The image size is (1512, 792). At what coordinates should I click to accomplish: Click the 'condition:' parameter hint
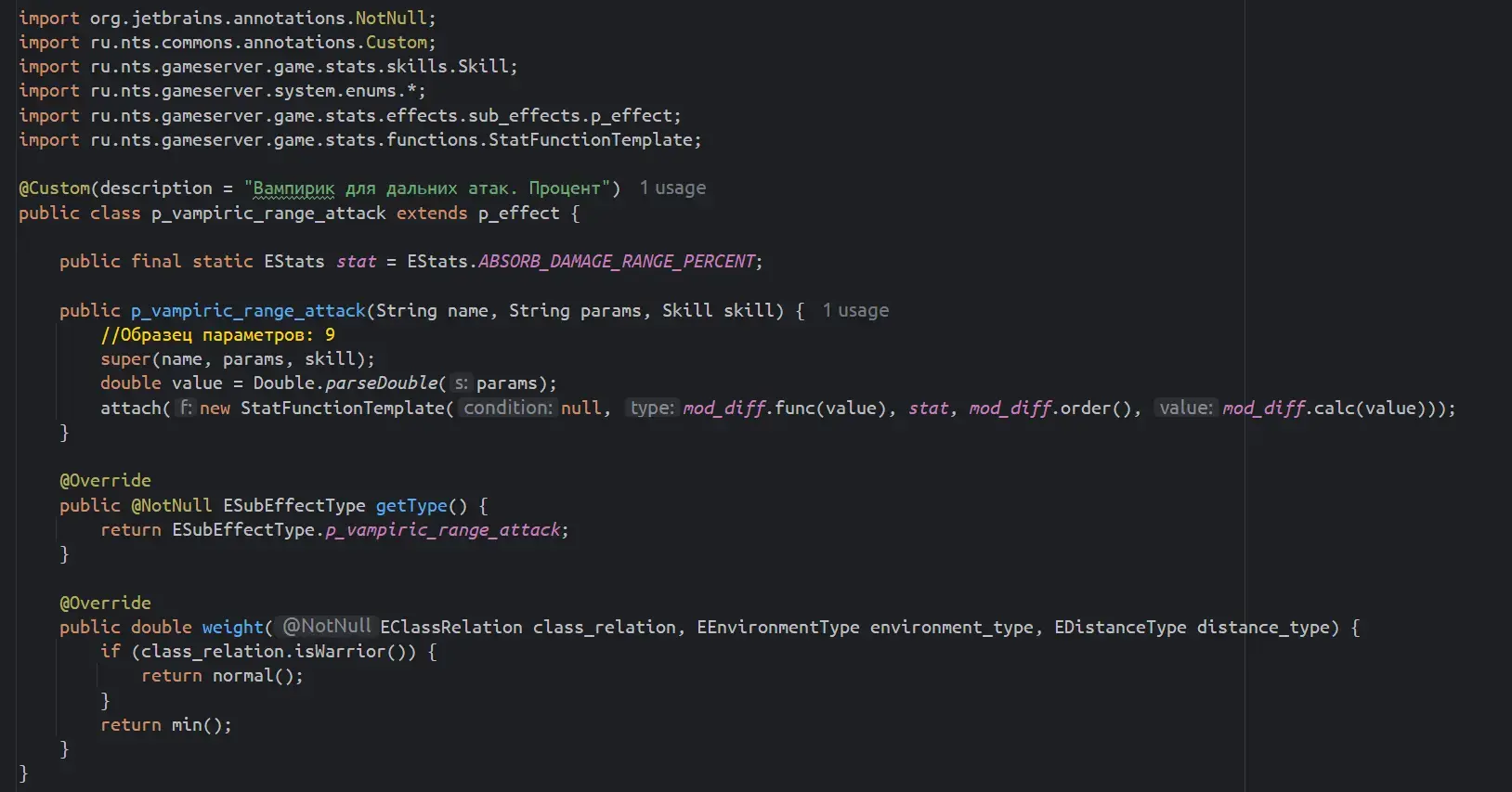[x=507, y=408]
